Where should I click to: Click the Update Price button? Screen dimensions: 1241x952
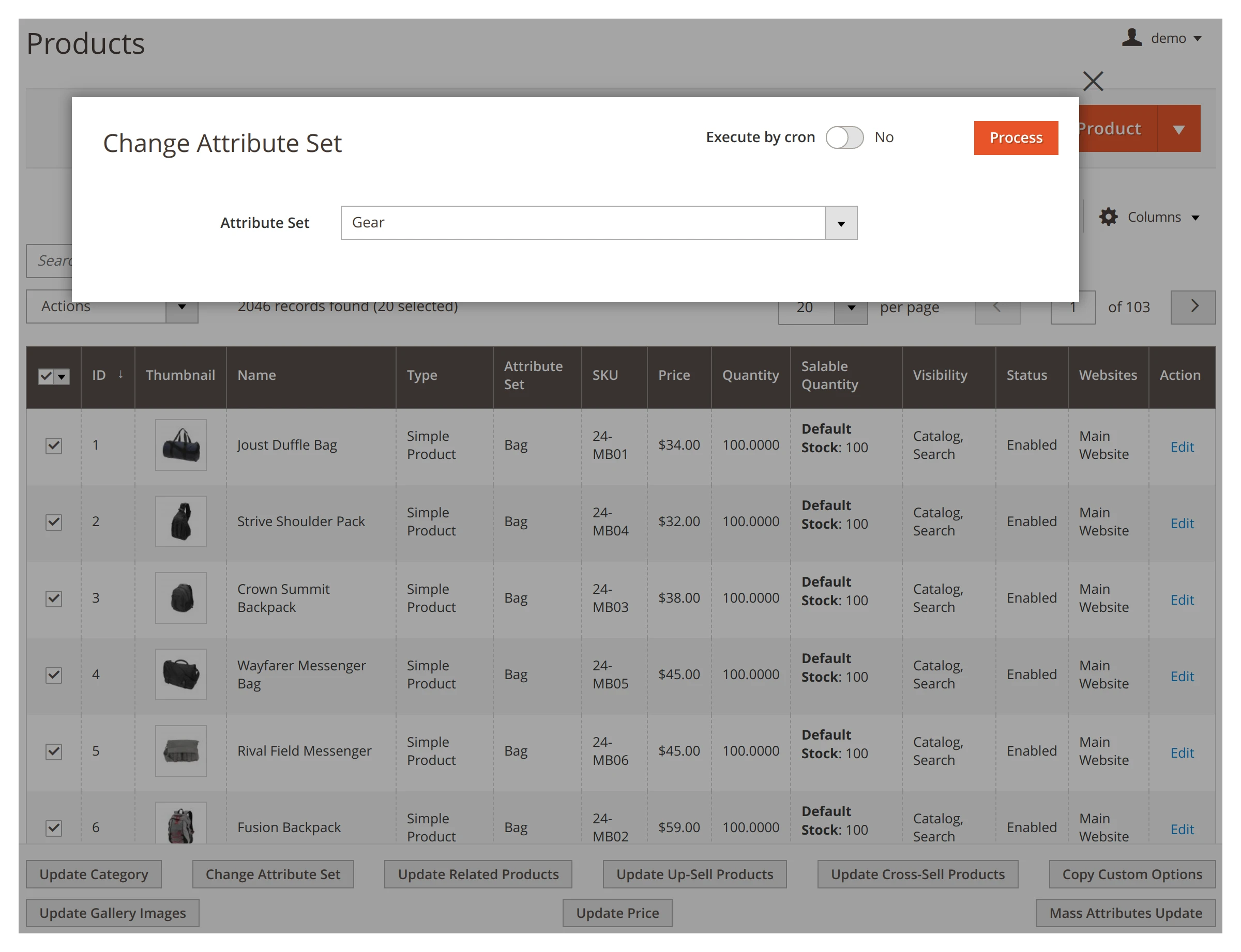click(617, 913)
